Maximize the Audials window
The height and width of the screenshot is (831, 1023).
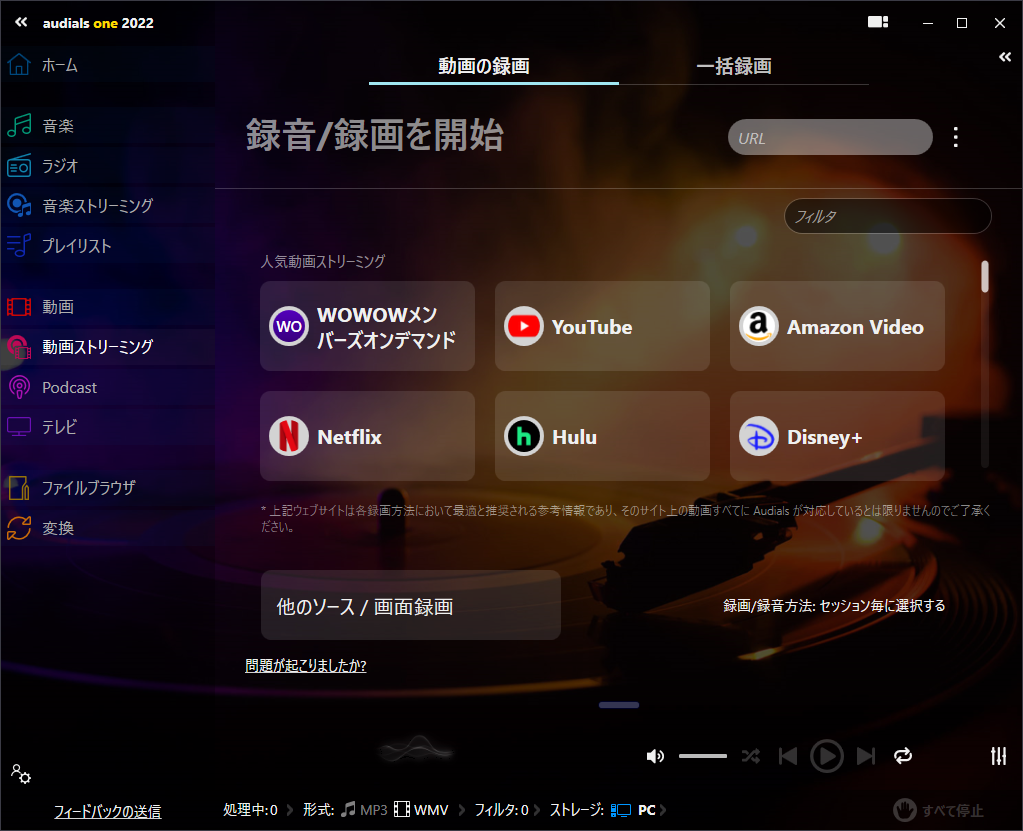962,23
